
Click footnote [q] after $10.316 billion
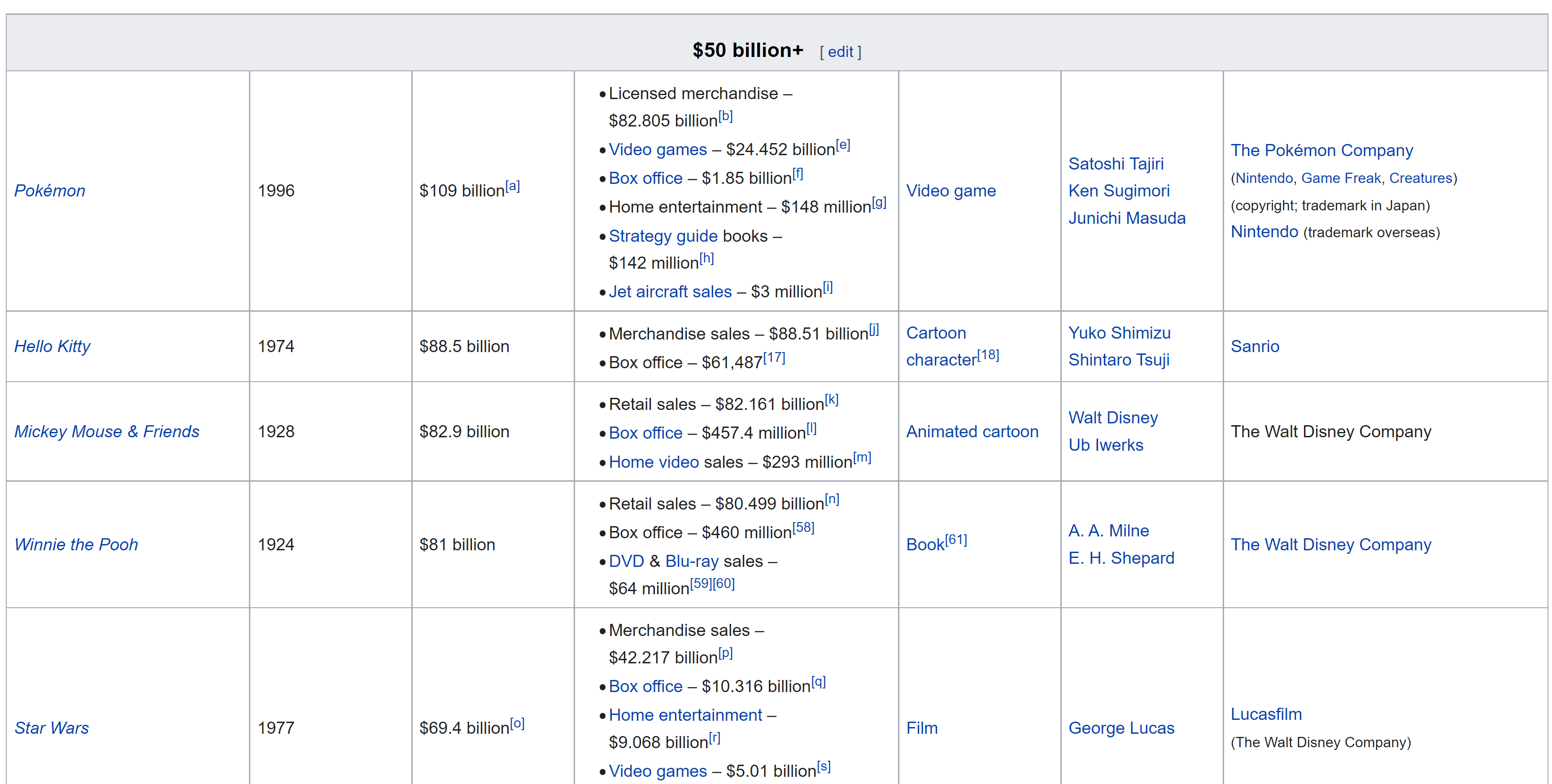(x=818, y=682)
